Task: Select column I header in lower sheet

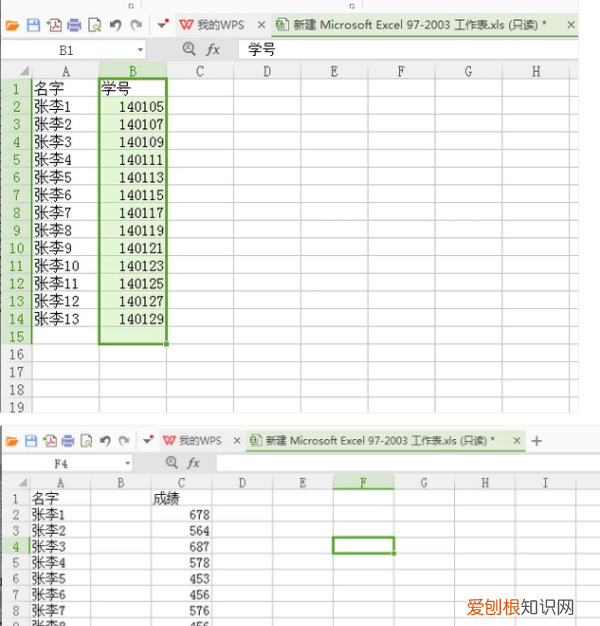Action: click(545, 483)
